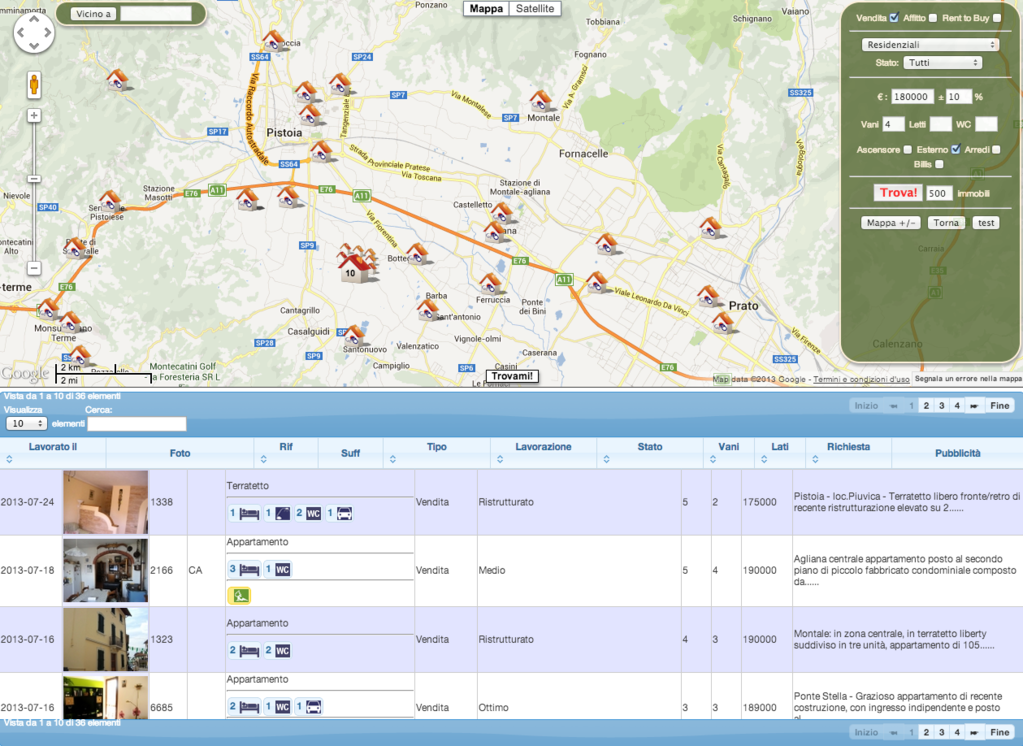Tick the Ascensore checkbox
The width and height of the screenshot is (1023, 746).
[908, 149]
